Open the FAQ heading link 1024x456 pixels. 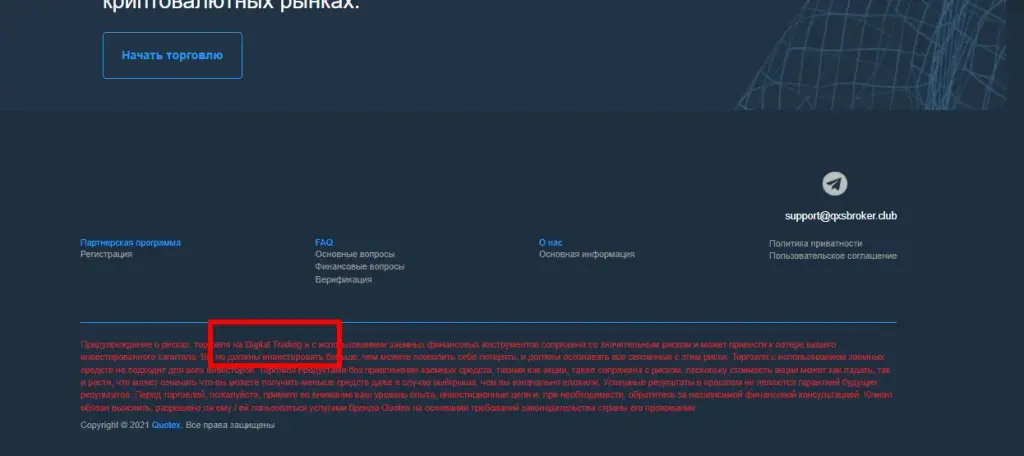[324, 242]
